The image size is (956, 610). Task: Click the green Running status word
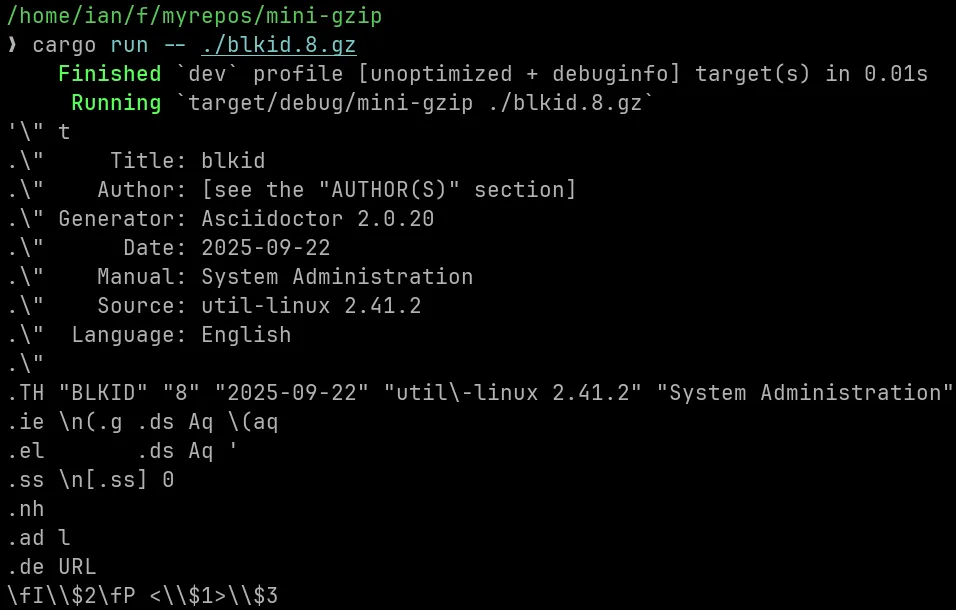point(116,103)
